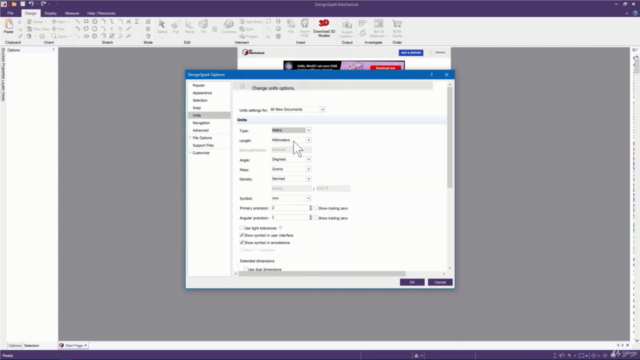Viewport: 640px width, 360px height.
Task: Enable Use tight tolerances checkbox
Action: 242,228
